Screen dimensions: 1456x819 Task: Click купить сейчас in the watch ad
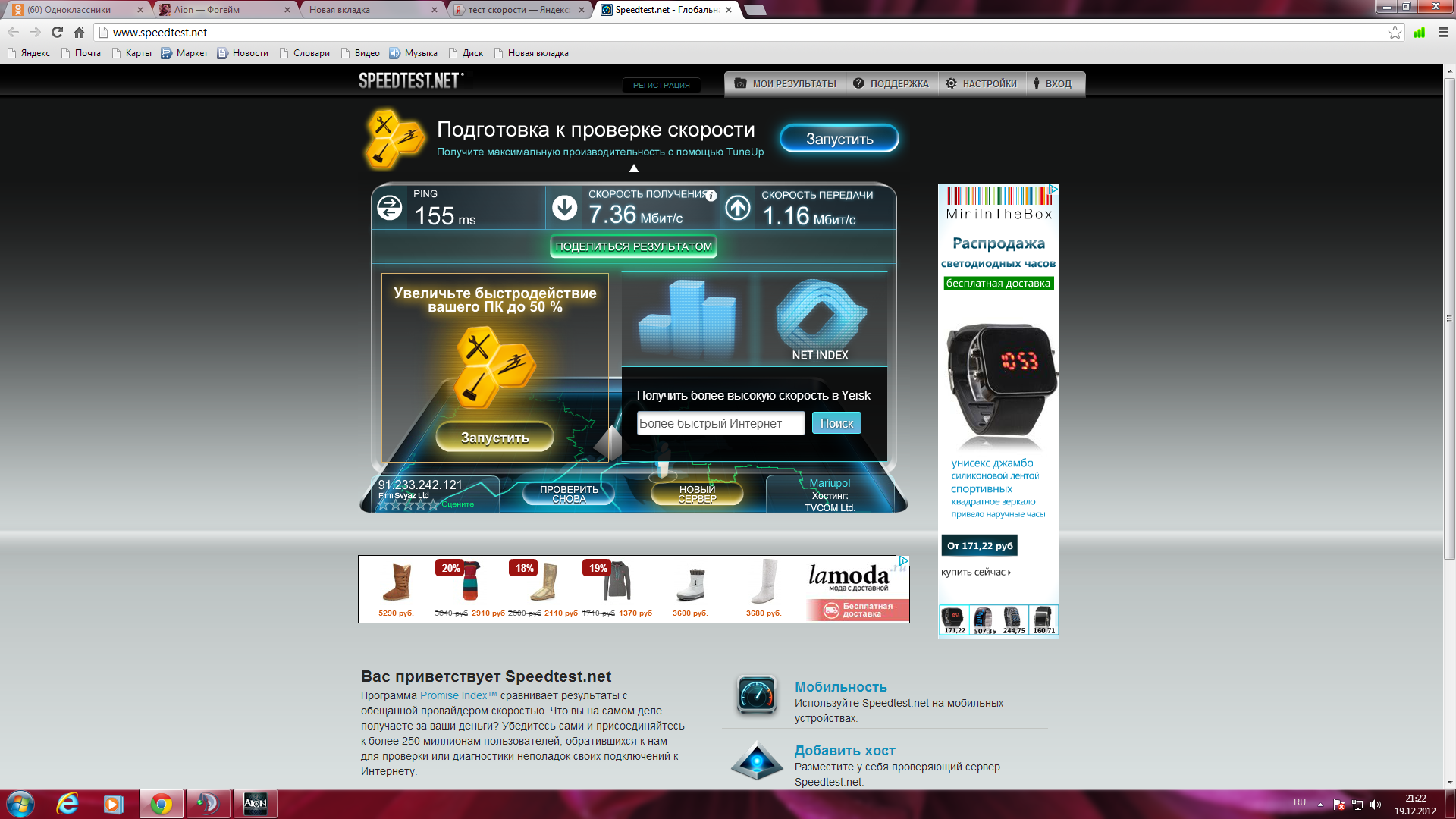pos(976,572)
